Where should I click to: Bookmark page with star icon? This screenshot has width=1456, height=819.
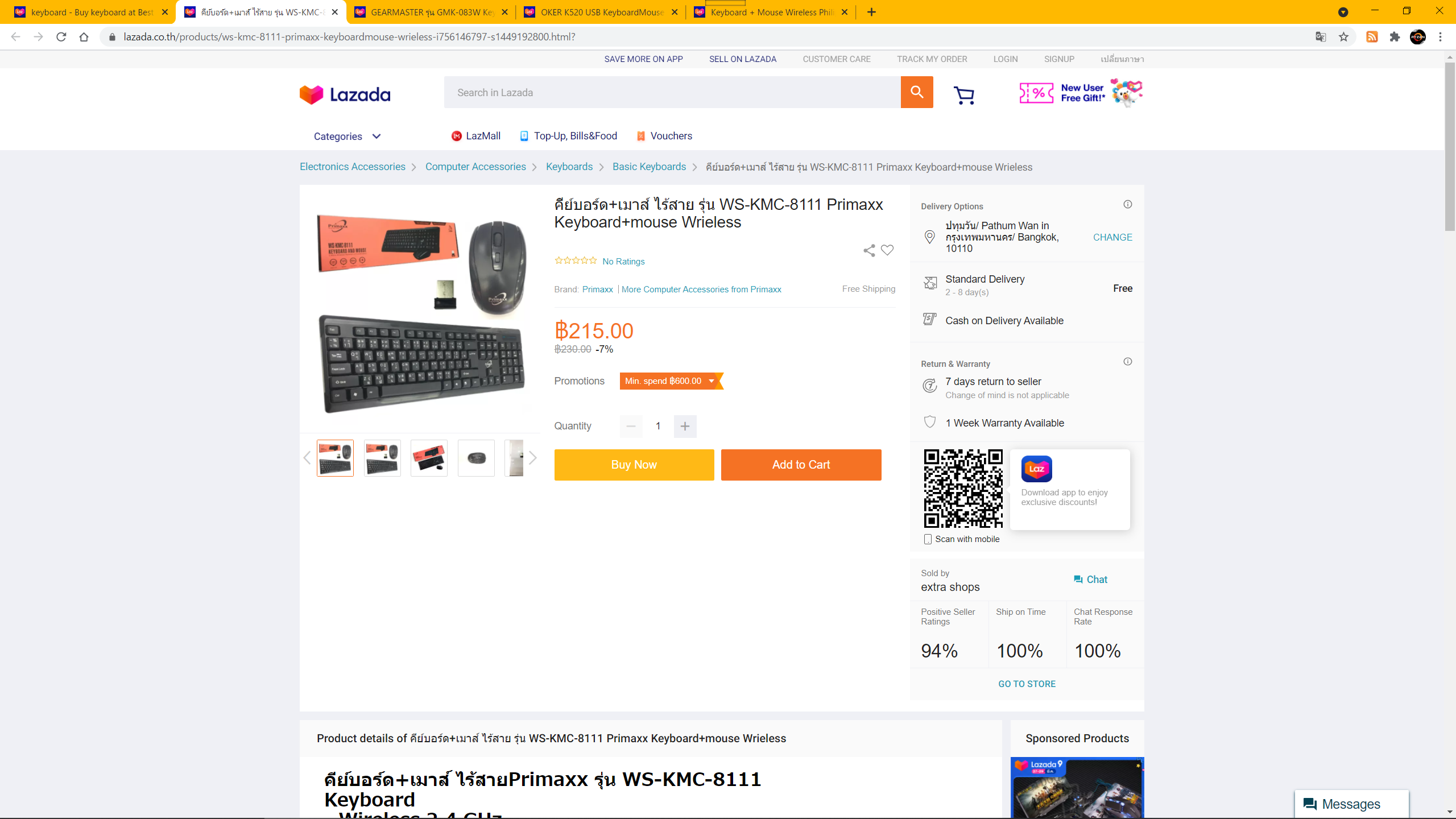click(x=1343, y=37)
